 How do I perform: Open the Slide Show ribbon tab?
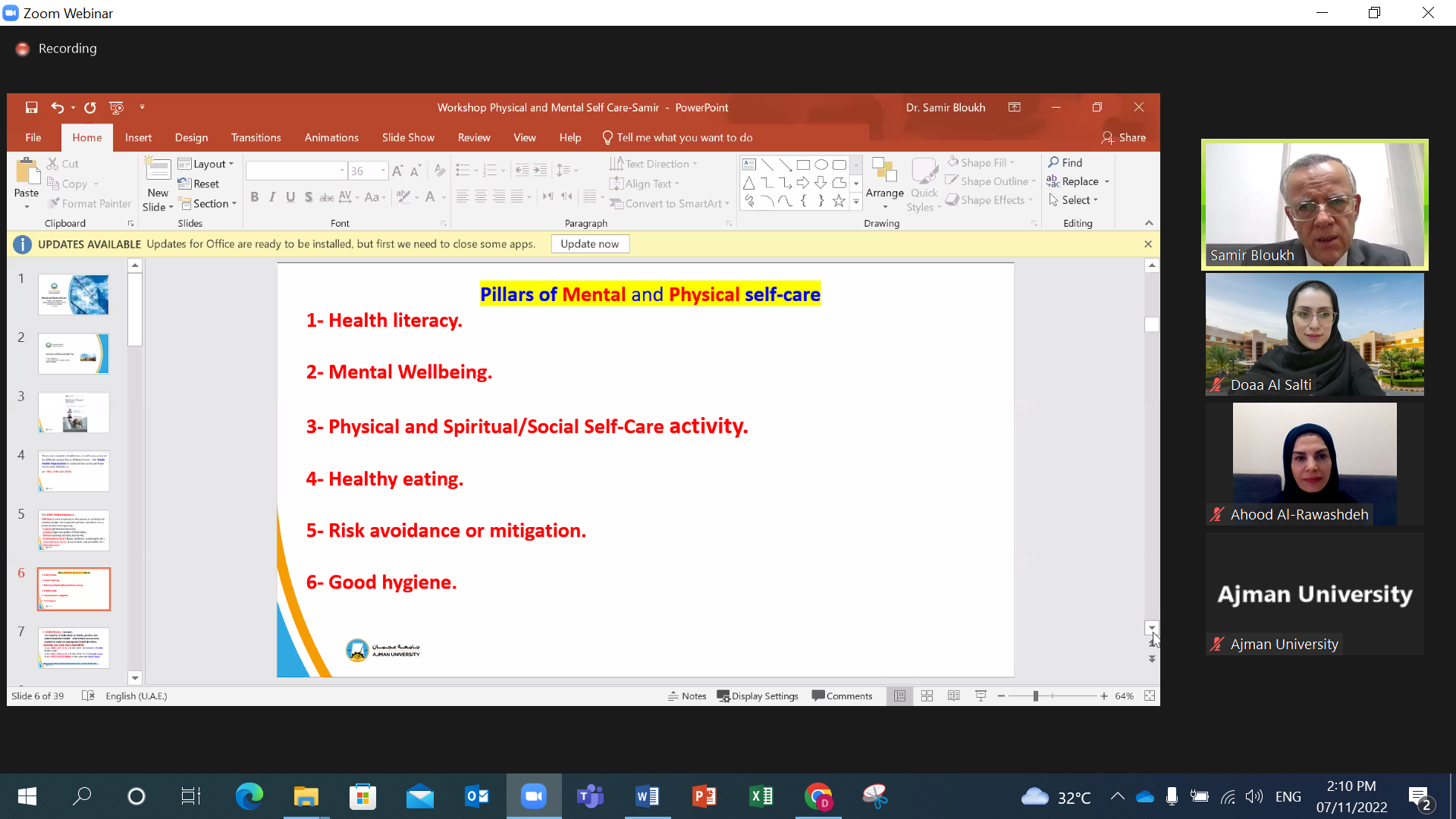coord(408,137)
